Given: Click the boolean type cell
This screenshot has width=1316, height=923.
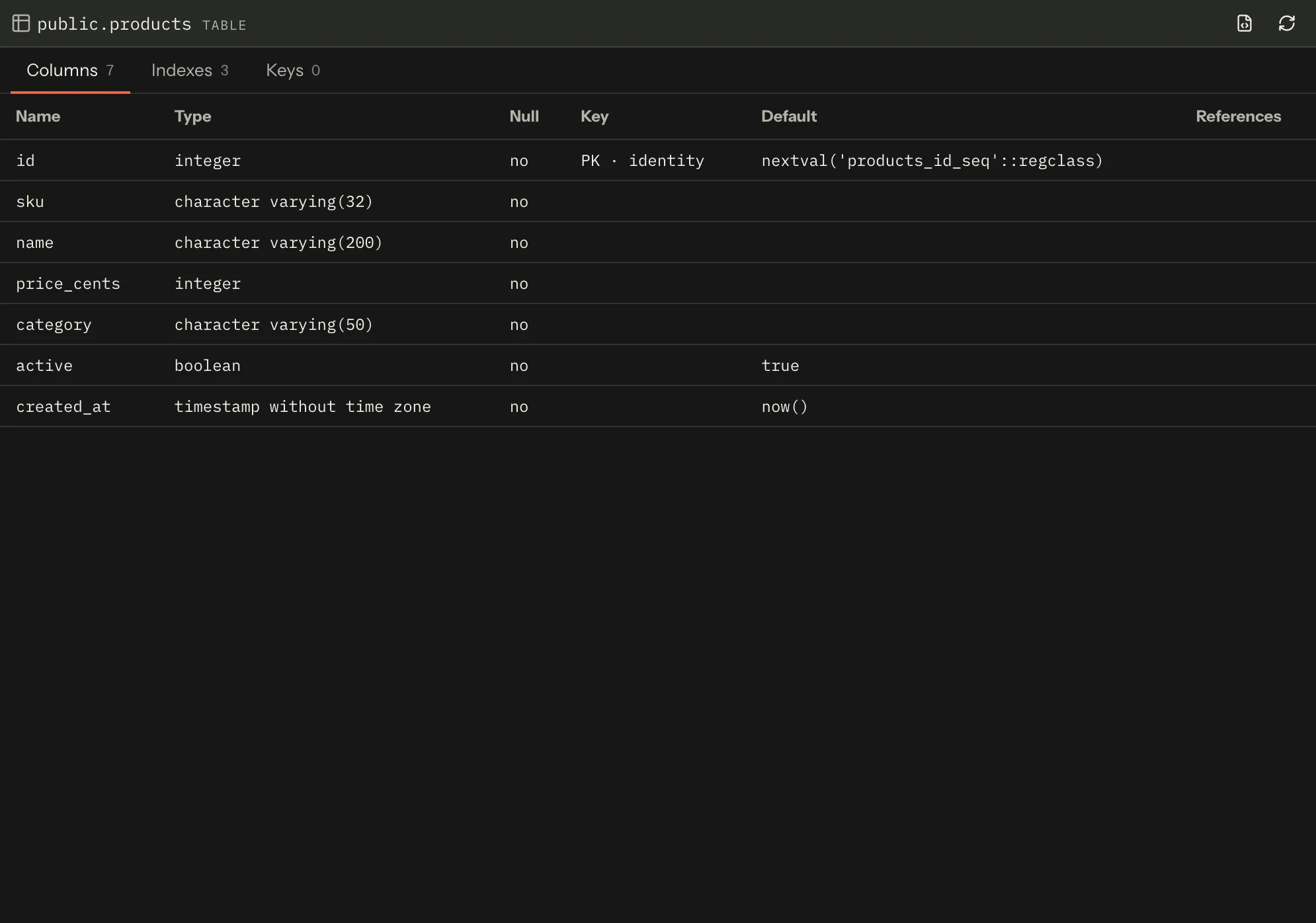Looking at the screenshot, I should [x=208, y=366].
